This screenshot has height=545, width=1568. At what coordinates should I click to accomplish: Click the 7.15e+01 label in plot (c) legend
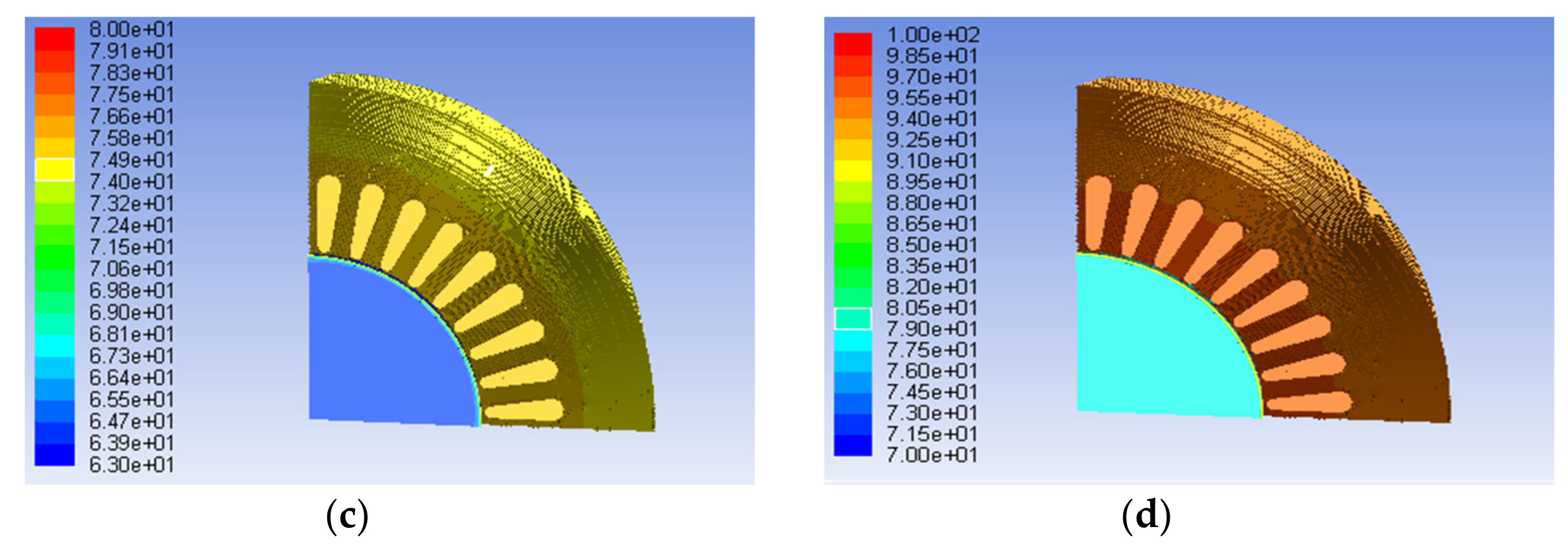[132, 247]
